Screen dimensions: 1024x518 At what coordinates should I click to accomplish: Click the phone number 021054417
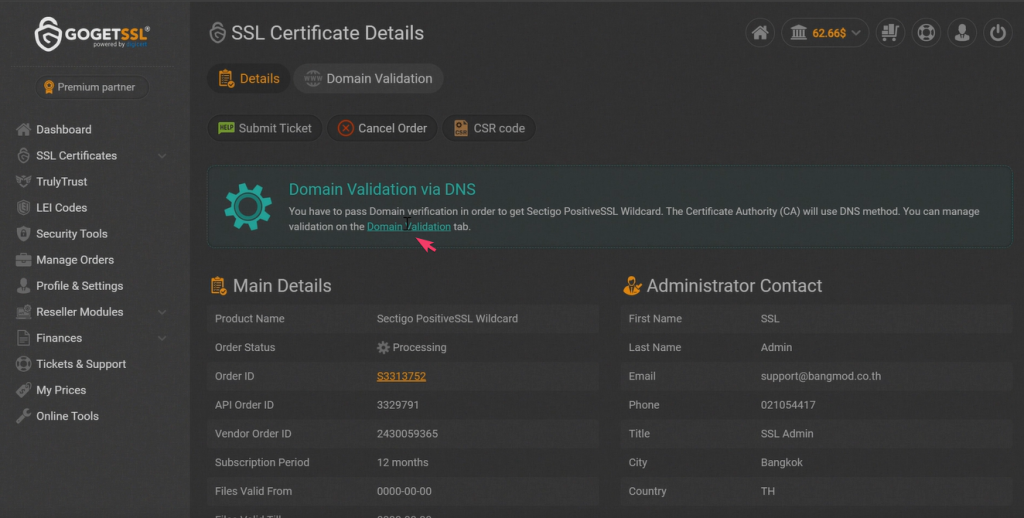pos(788,405)
